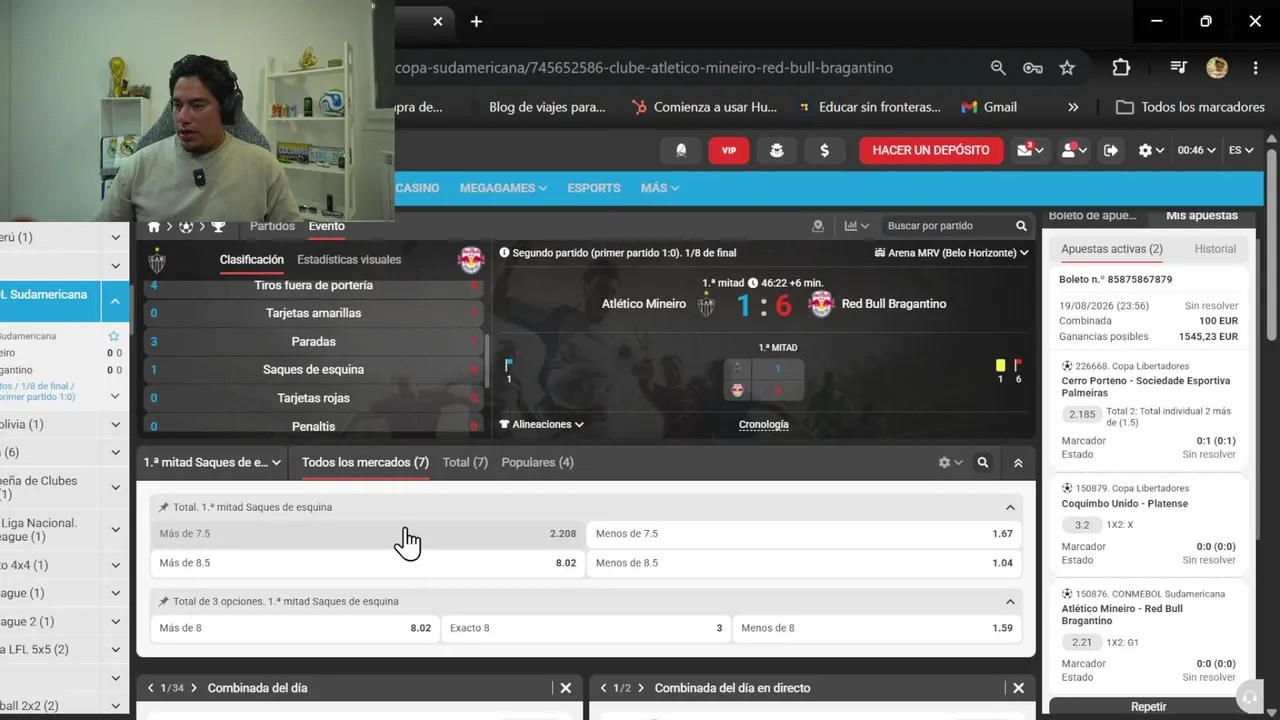
Task: Favorite the Sudamericana league with the star
Action: 113,336
